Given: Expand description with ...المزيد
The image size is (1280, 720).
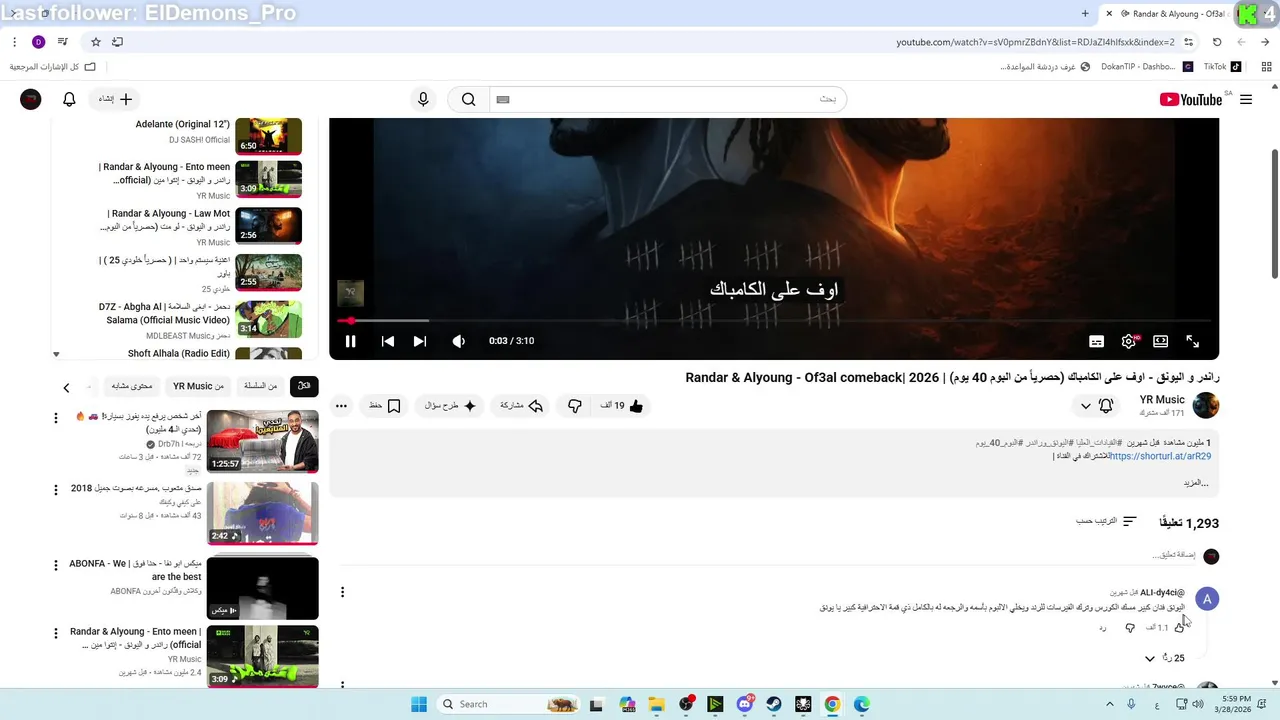Looking at the screenshot, I should (1196, 483).
